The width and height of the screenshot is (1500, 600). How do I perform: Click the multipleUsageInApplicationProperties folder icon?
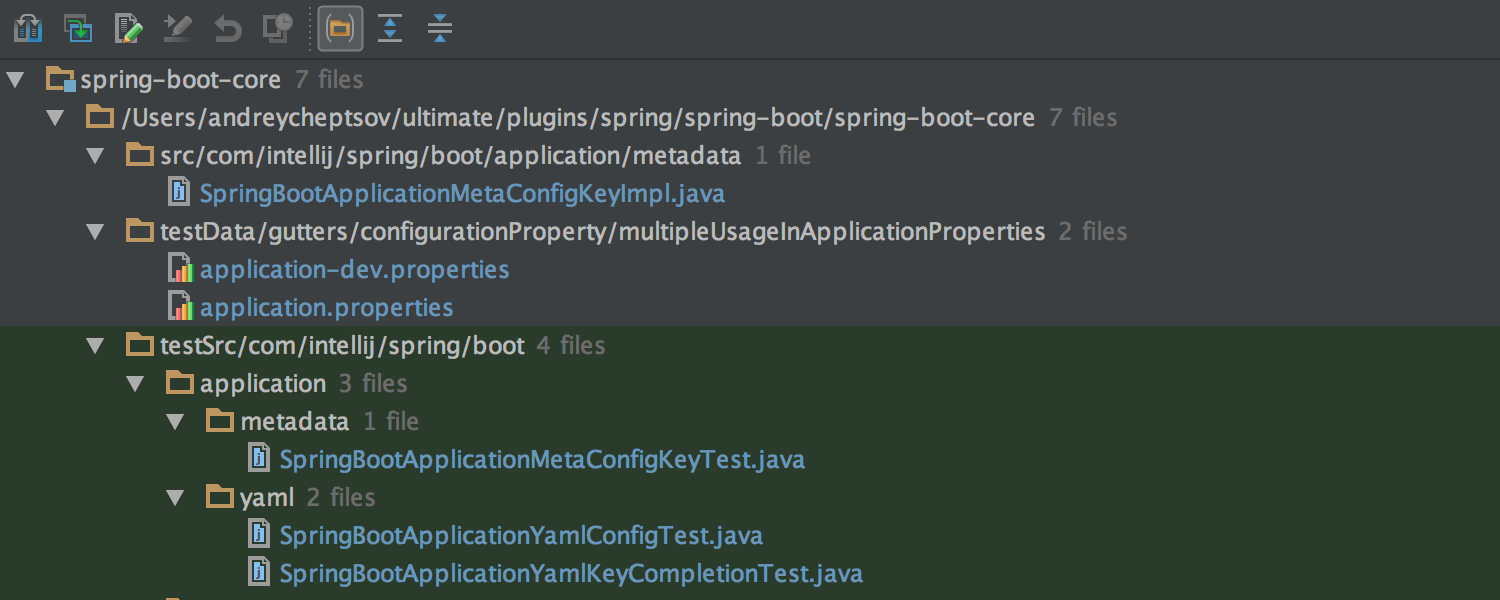tap(141, 231)
